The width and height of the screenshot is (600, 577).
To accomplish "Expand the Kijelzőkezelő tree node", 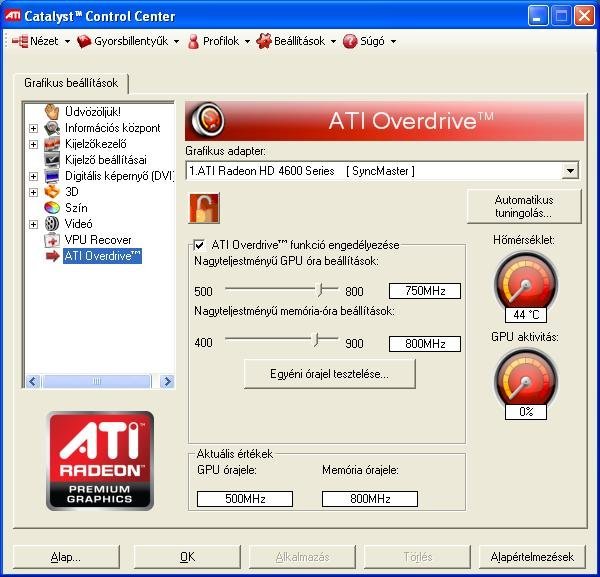I will pyautogui.click(x=34, y=144).
